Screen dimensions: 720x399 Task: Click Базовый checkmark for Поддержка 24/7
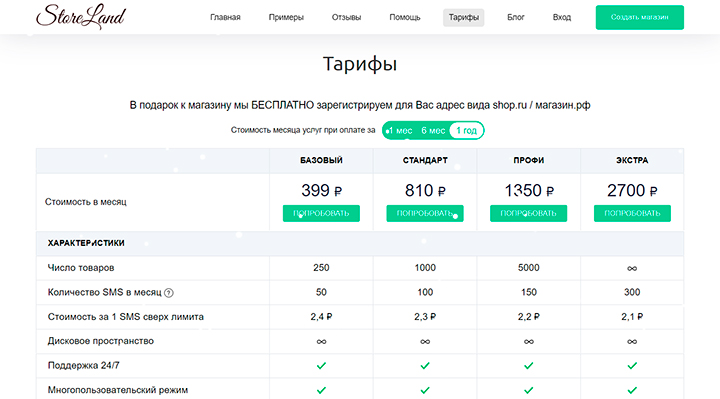tap(321, 365)
